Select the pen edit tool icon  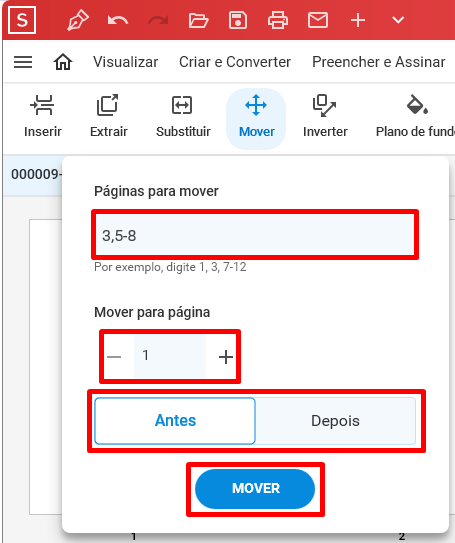pos(78,20)
